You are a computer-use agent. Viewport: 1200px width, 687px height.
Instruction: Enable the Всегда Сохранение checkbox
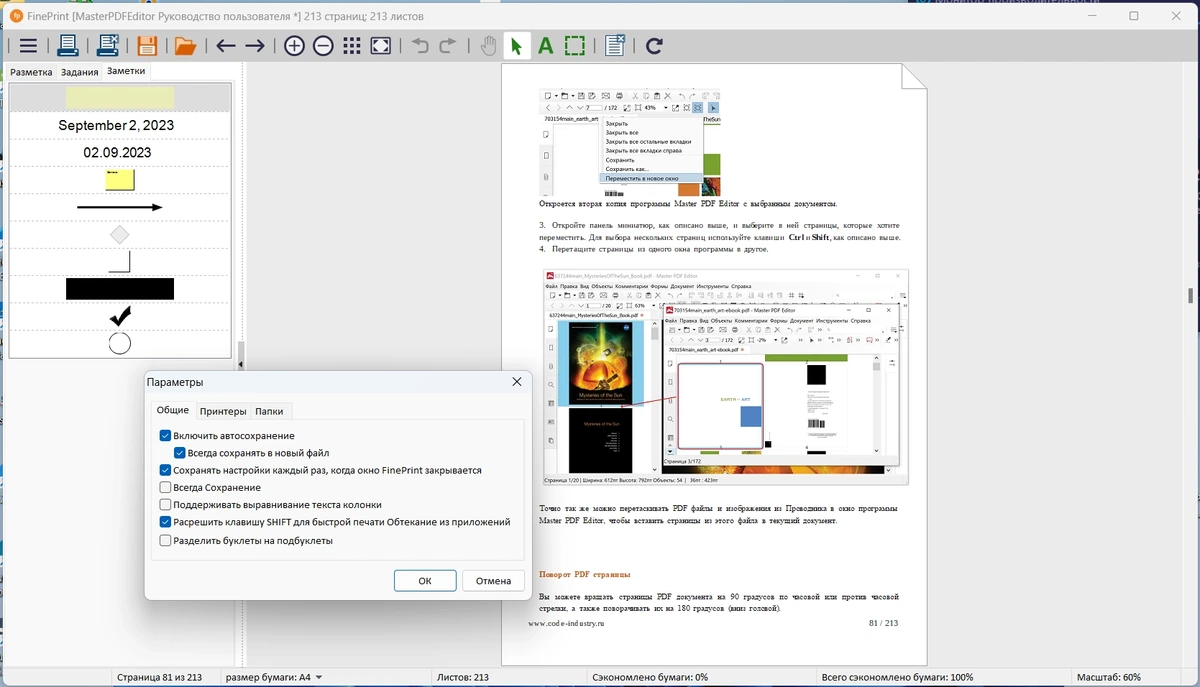pyautogui.click(x=166, y=487)
